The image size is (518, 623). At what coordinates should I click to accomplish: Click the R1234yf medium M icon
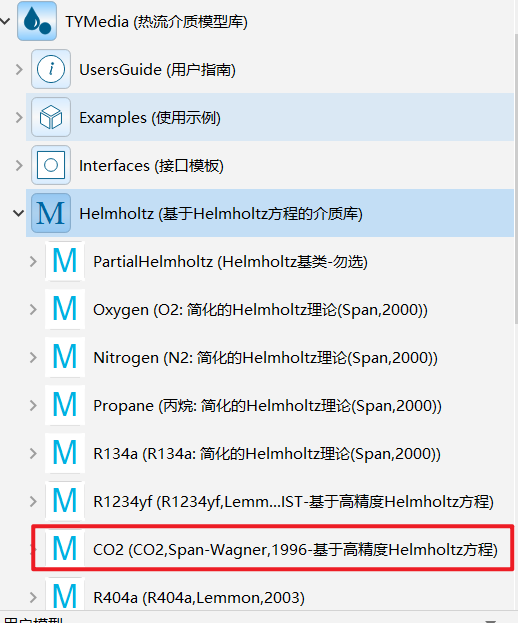click(x=65, y=501)
